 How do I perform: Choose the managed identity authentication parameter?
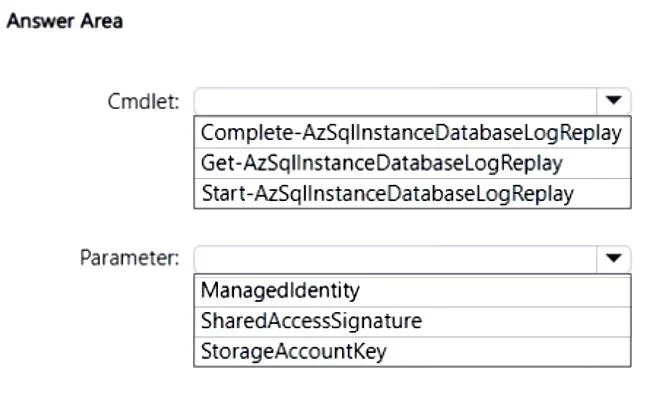coord(413,290)
